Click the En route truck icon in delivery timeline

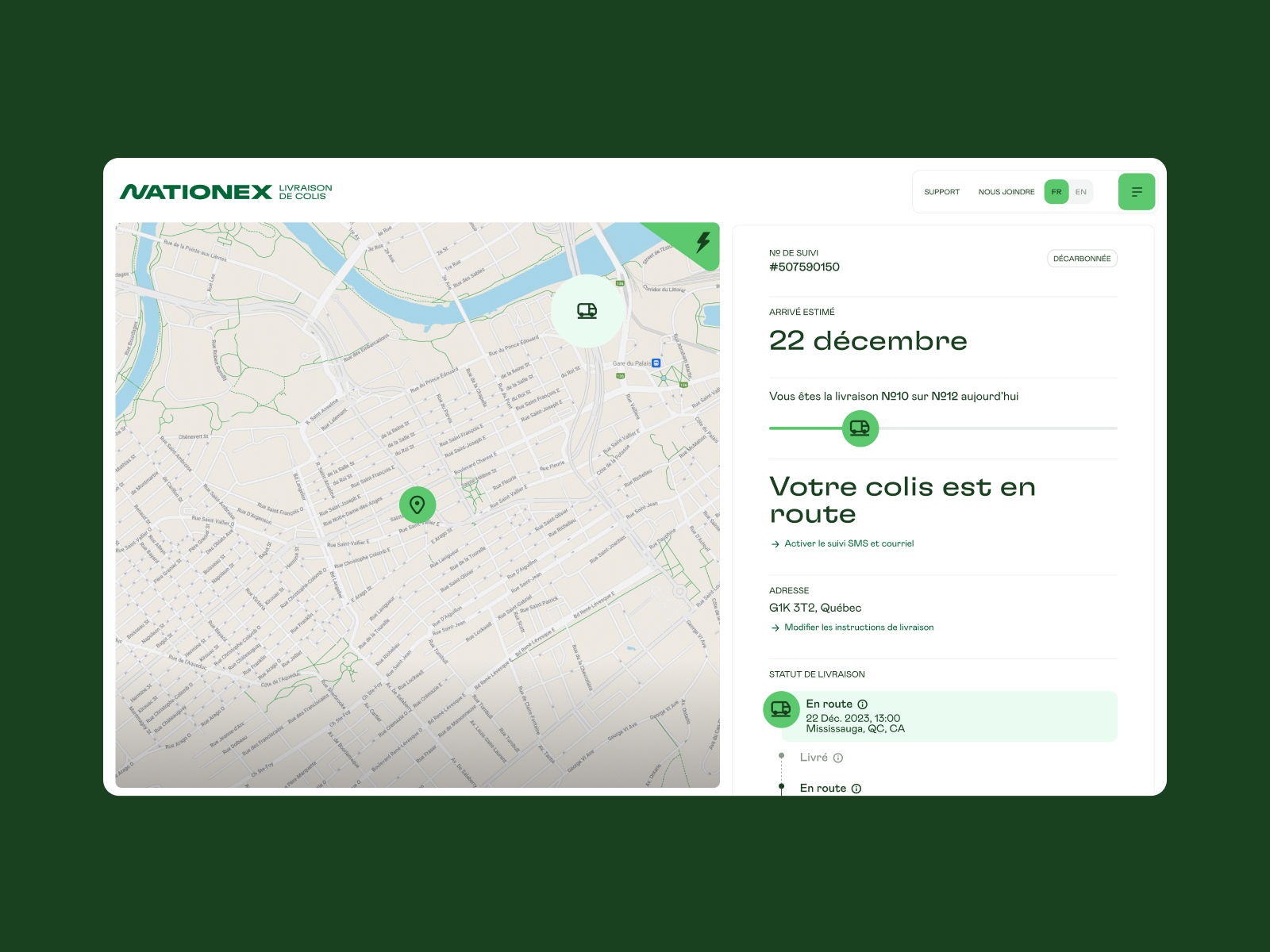pos(781,708)
